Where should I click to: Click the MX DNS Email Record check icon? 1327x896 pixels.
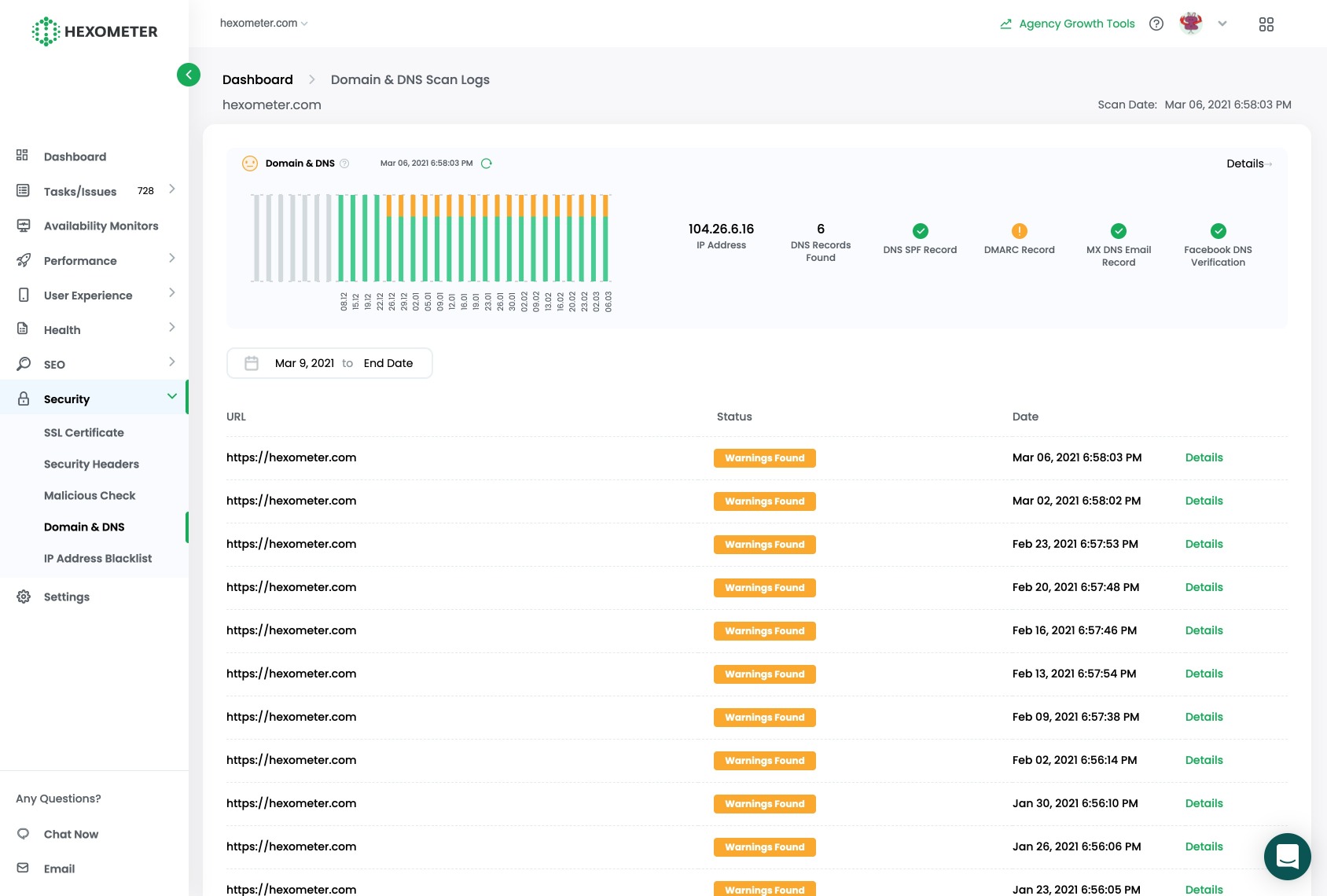point(1119,230)
